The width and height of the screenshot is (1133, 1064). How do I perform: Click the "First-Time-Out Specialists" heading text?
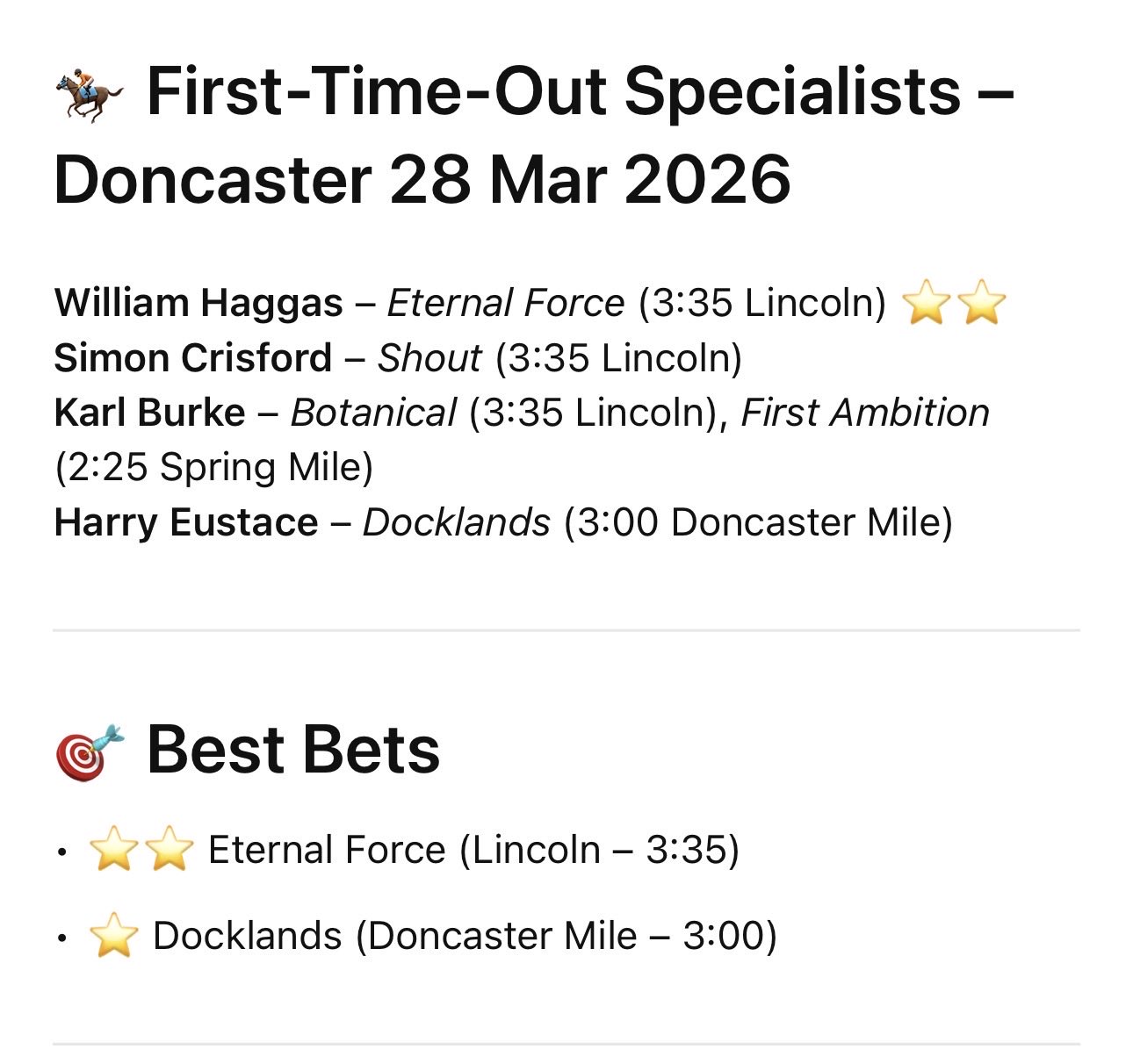pyautogui.click(x=553, y=91)
